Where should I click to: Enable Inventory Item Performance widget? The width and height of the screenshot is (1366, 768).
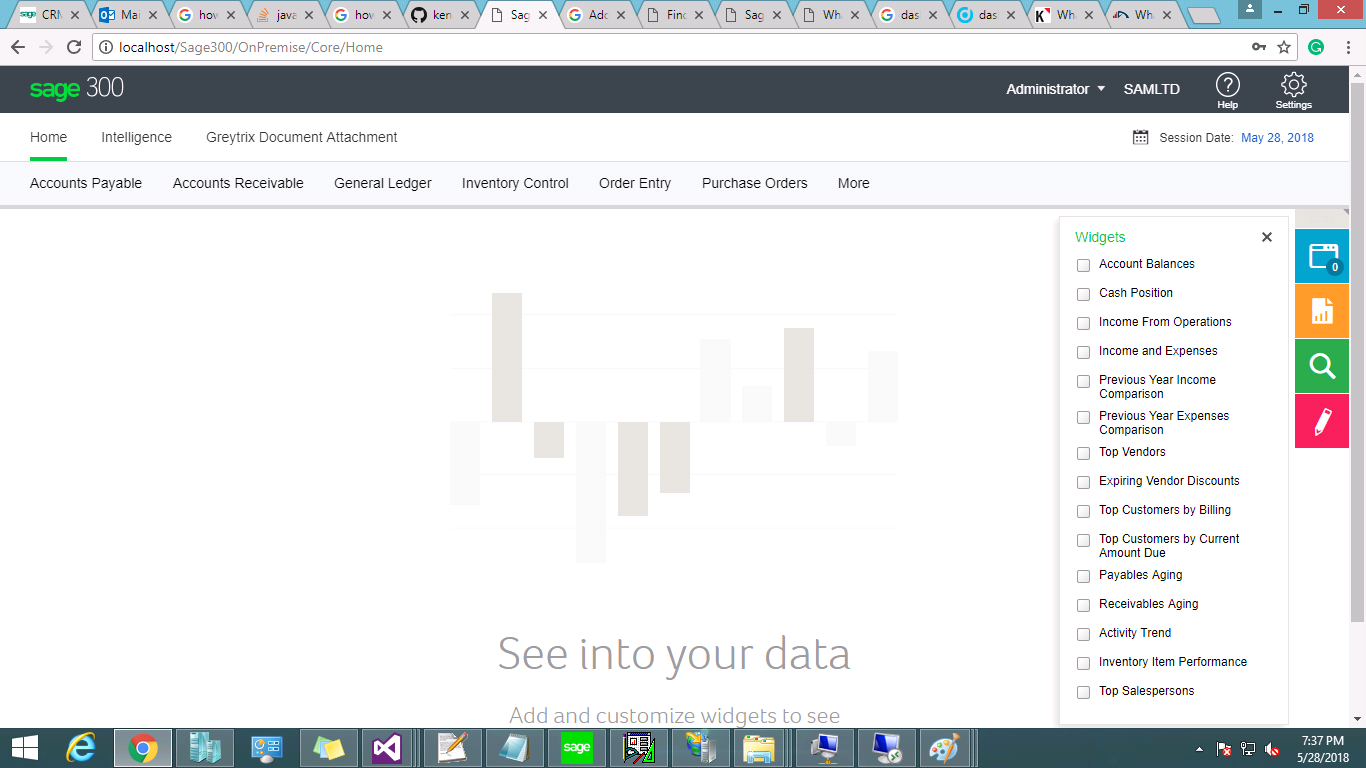coord(1083,663)
